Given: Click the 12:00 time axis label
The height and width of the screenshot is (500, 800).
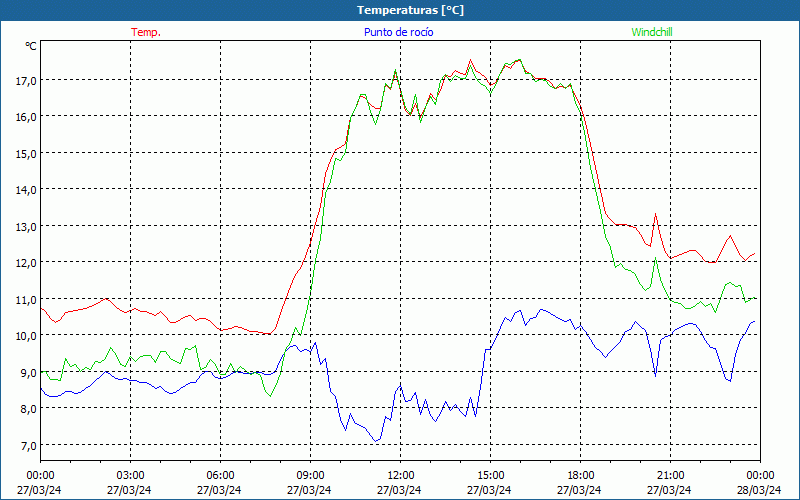Looking at the screenshot, I should pos(401,476).
